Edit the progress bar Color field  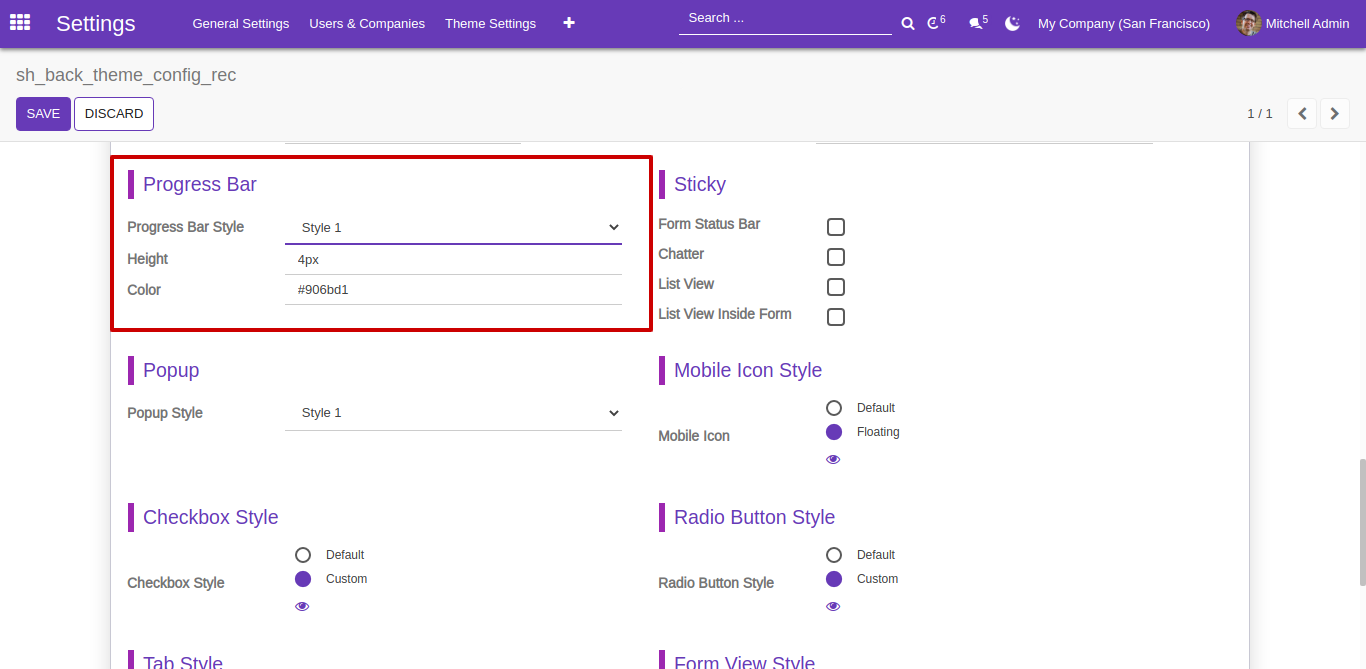coord(453,290)
